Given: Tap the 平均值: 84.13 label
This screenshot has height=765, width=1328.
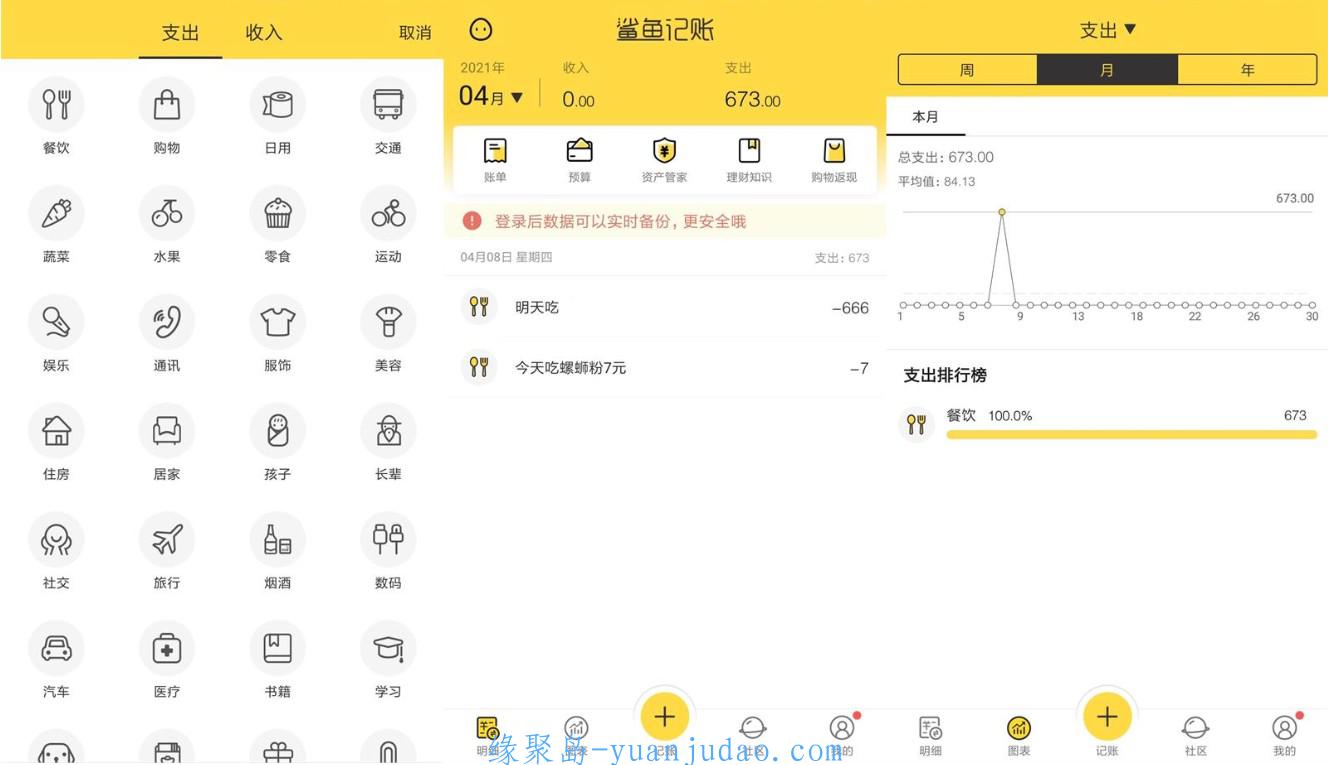Looking at the screenshot, I should click(936, 181).
